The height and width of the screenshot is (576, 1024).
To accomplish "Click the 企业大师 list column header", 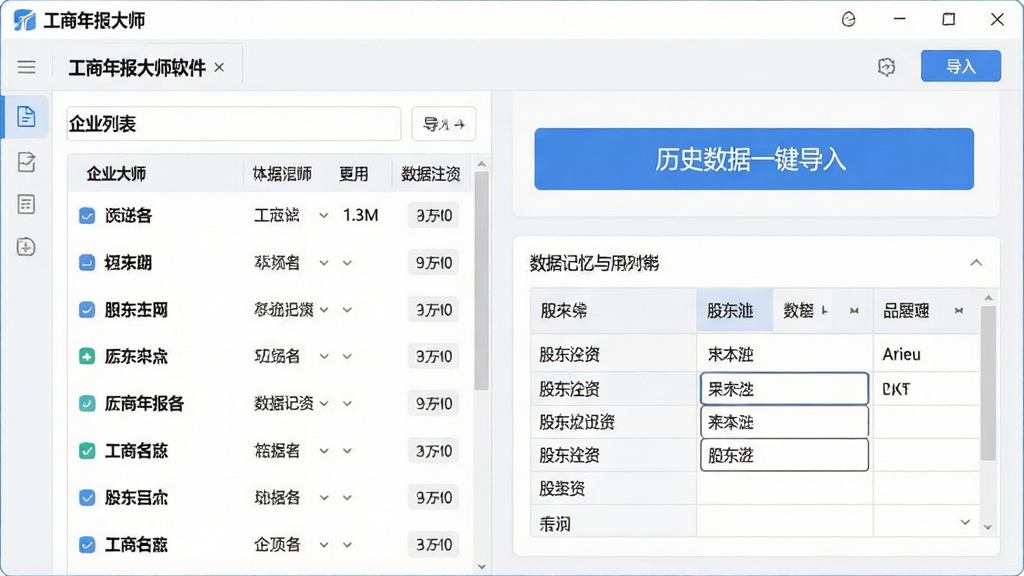I will (116, 174).
